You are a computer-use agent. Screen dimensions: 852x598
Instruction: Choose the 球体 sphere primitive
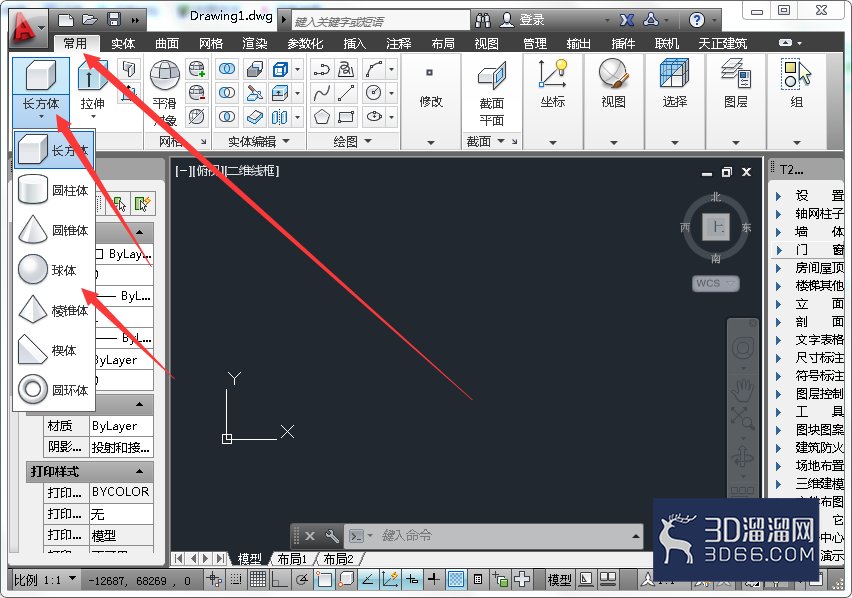click(53, 270)
